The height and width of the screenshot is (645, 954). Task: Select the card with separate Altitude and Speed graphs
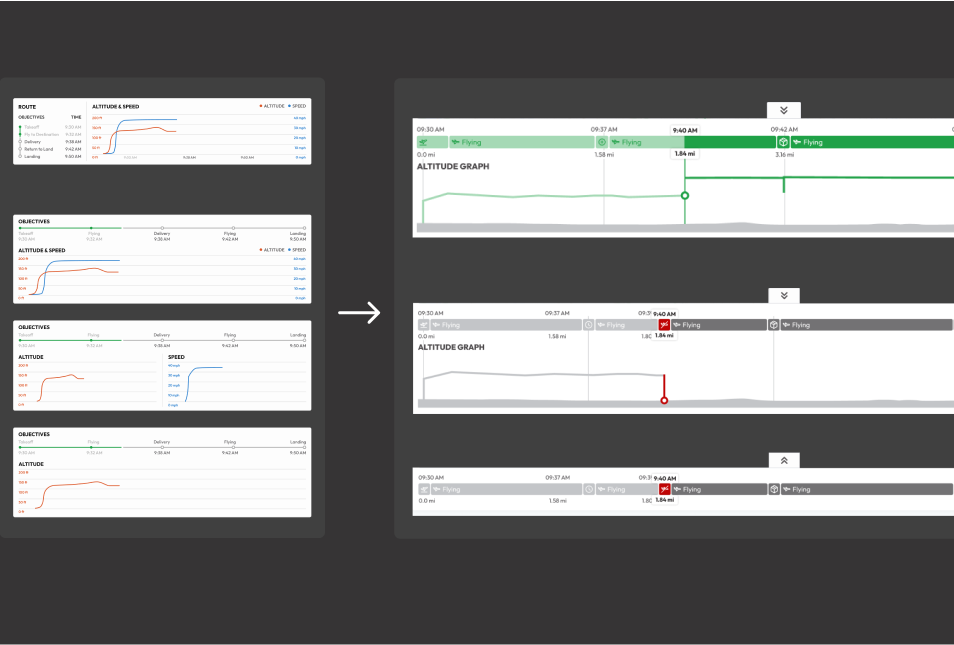pos(162,365)
